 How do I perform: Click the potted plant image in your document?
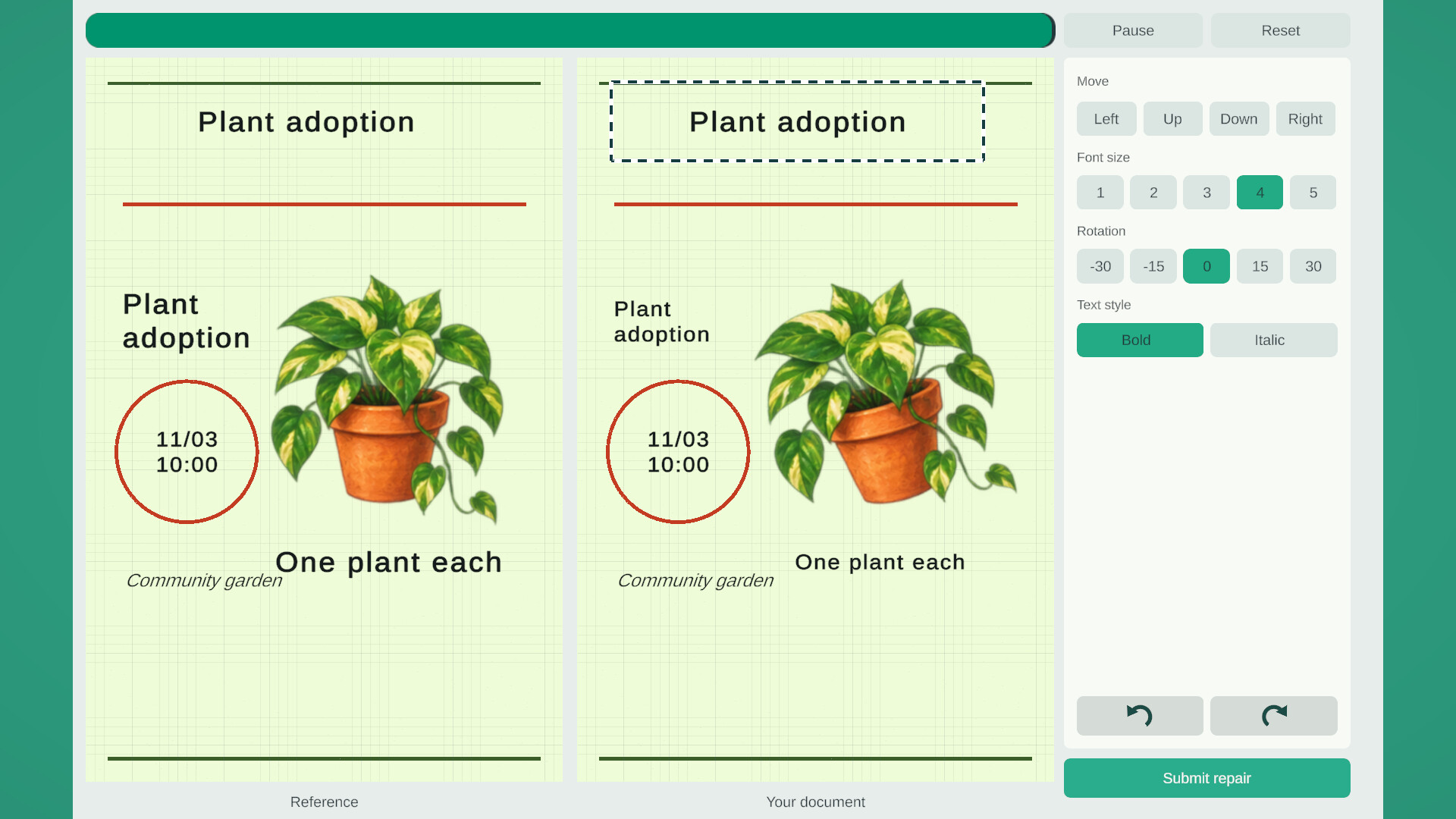coord(886,392)
